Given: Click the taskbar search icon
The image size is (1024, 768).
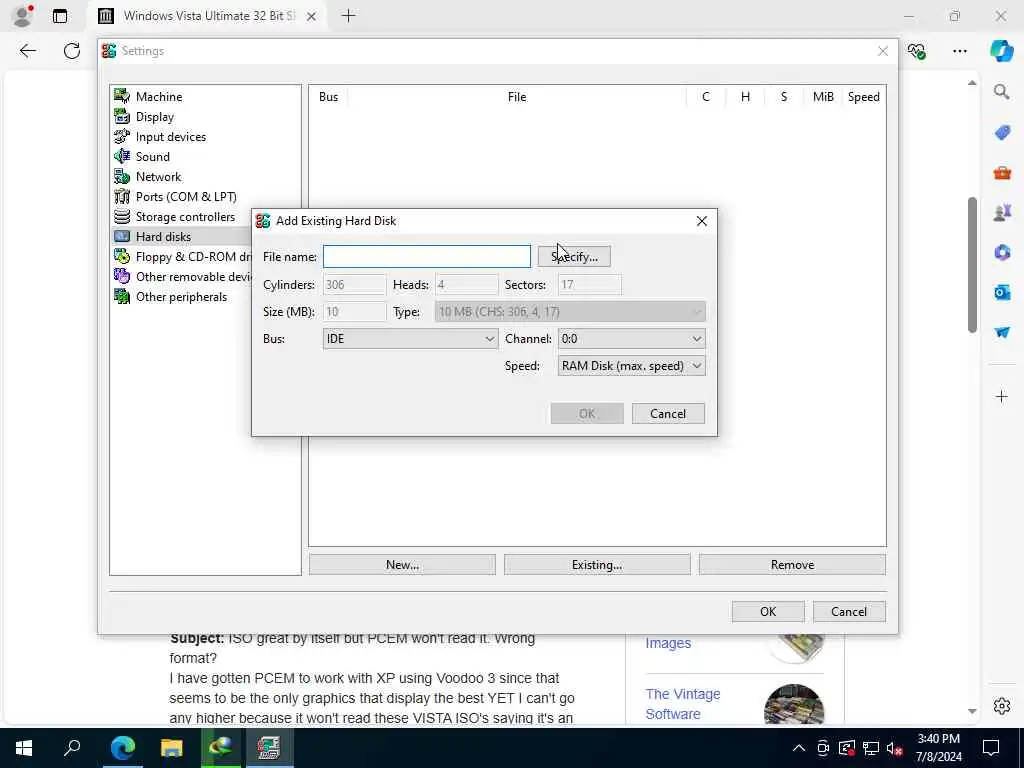Looking at the screenshot, I should (72, 748).
